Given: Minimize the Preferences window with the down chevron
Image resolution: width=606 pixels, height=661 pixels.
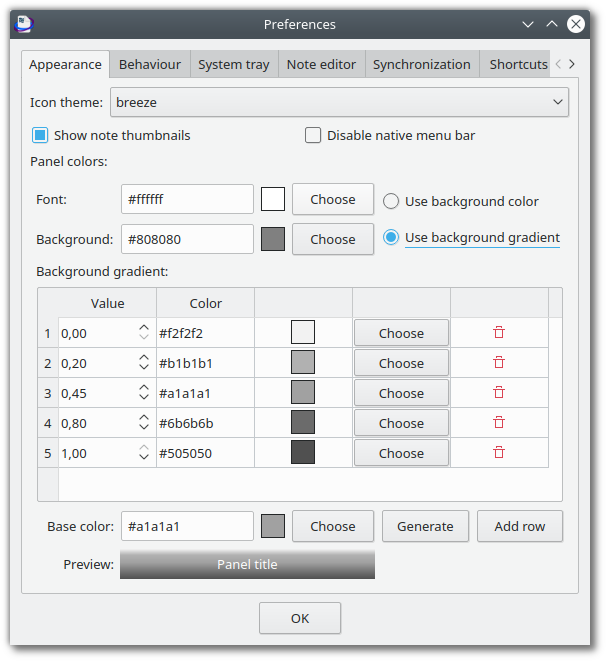Looking at the screenshot, I should [x=528, y=24].
